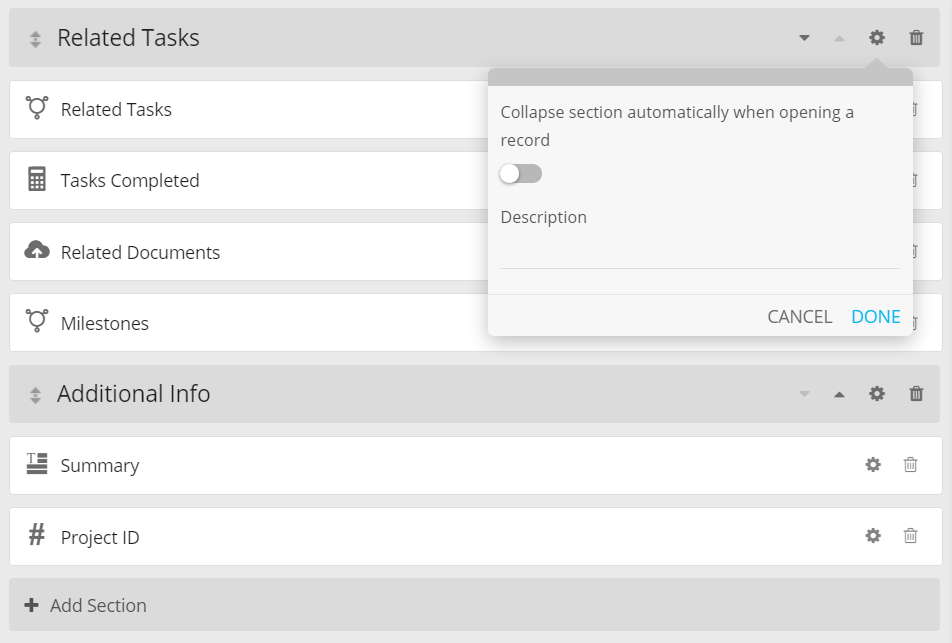The height and width of the screenshot is (643, 952).
Task: Open Summary field settings gear
Action: click(873, 465)
